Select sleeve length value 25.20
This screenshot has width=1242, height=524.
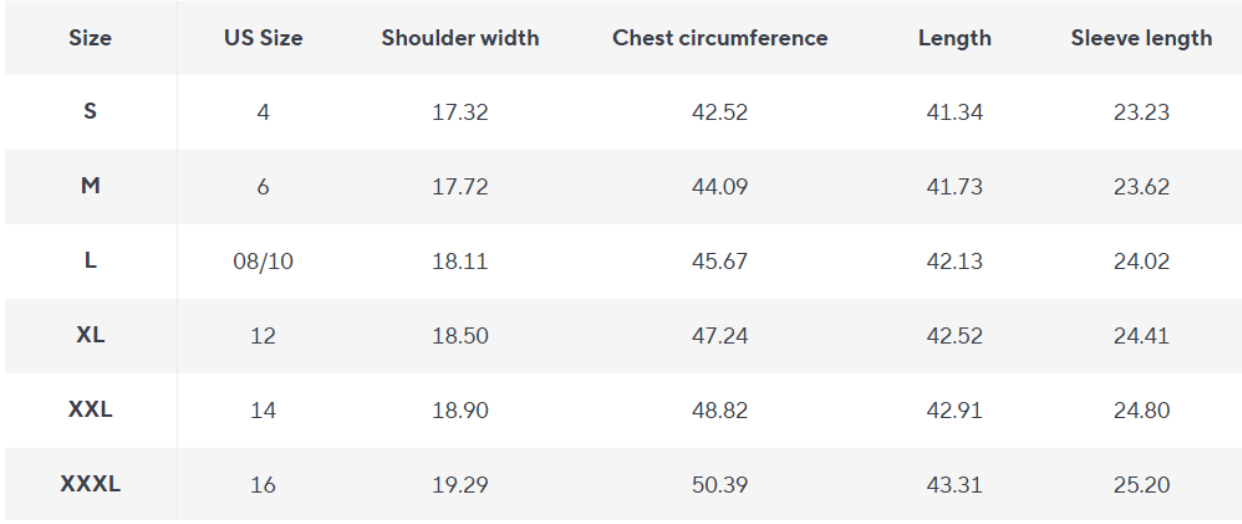tap(1141, 485)
